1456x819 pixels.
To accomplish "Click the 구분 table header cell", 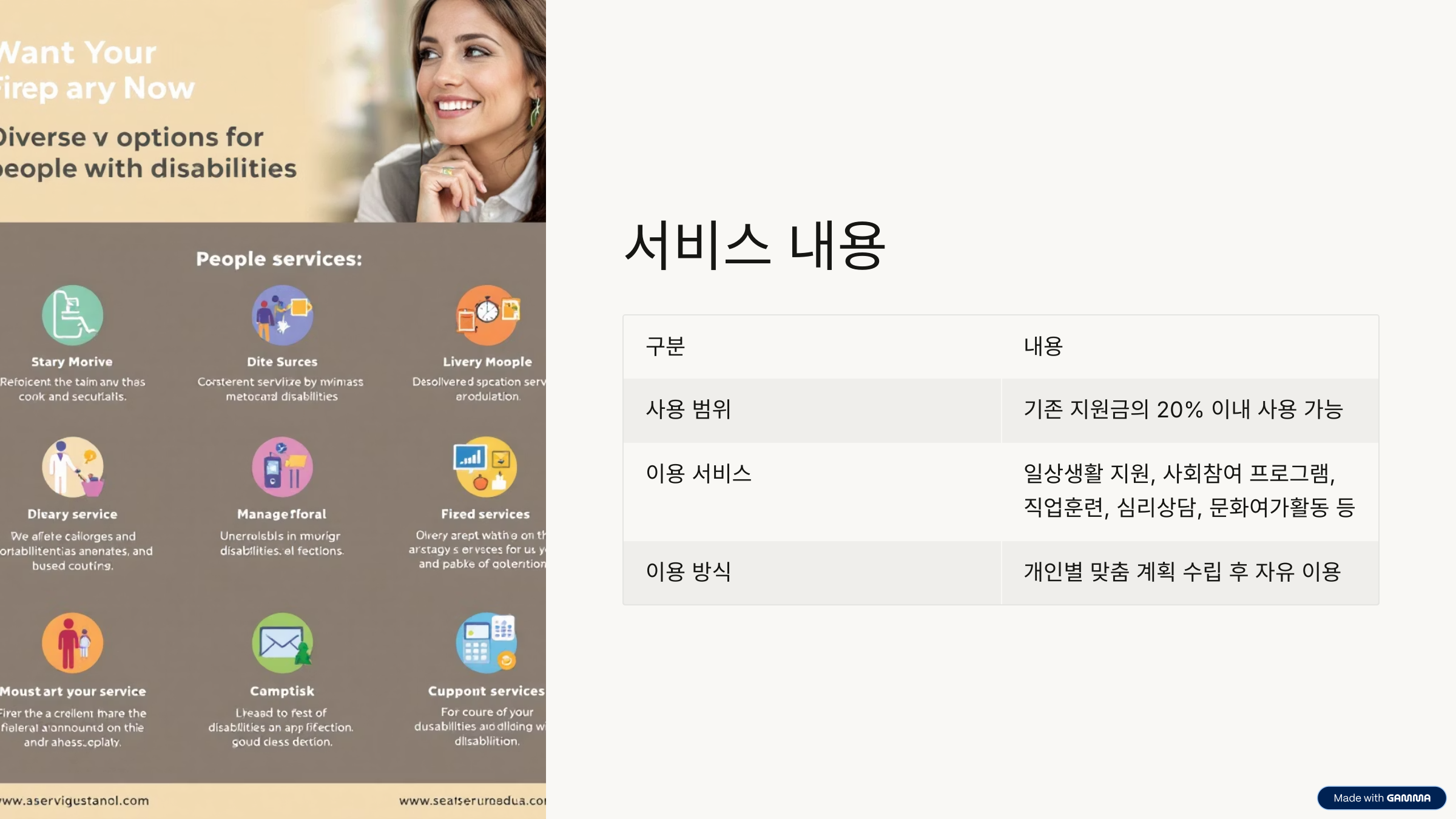I will coord(666,346).
